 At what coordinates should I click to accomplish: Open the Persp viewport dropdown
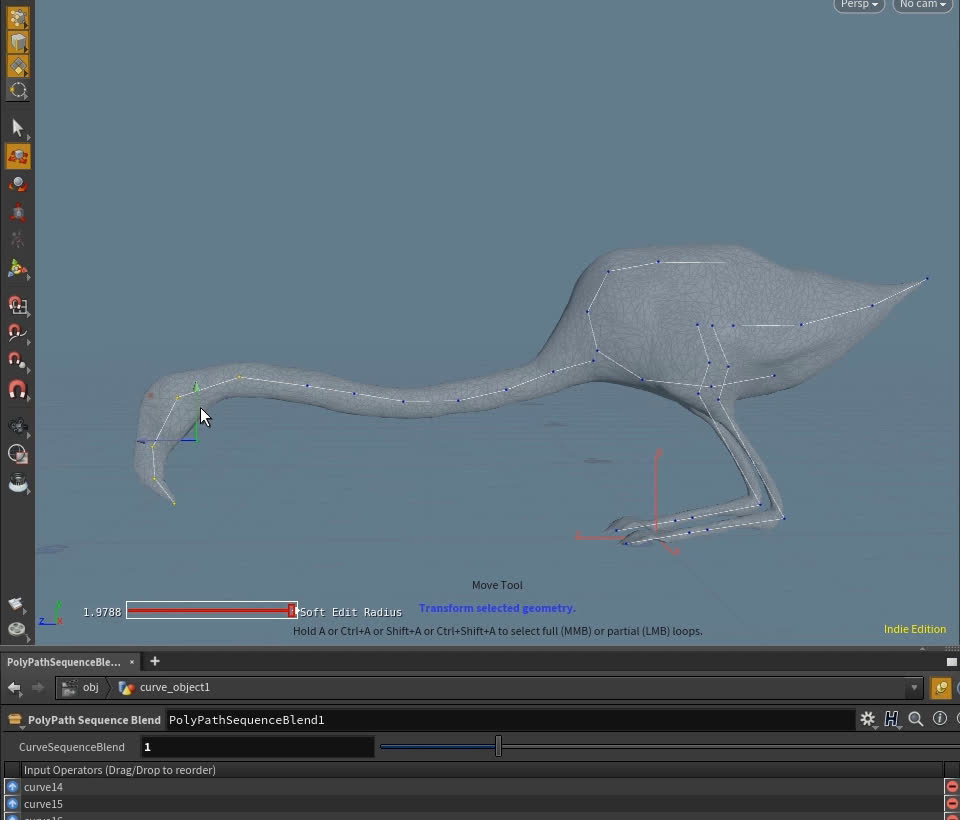click(859, 5)
